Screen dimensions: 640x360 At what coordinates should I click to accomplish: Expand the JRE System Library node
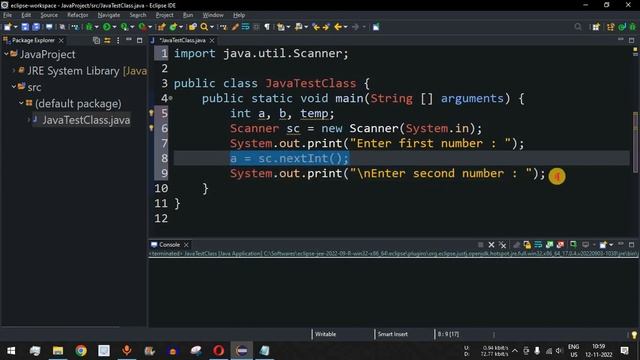click(13, 71)
